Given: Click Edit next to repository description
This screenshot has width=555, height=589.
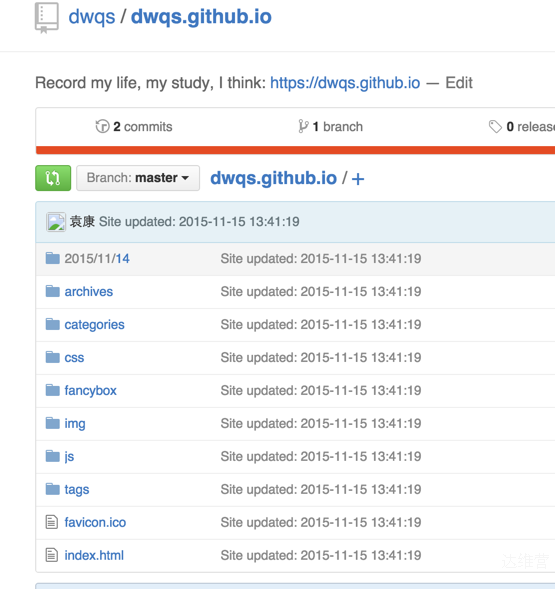Looking at the screenshot, I should (459, 83).
